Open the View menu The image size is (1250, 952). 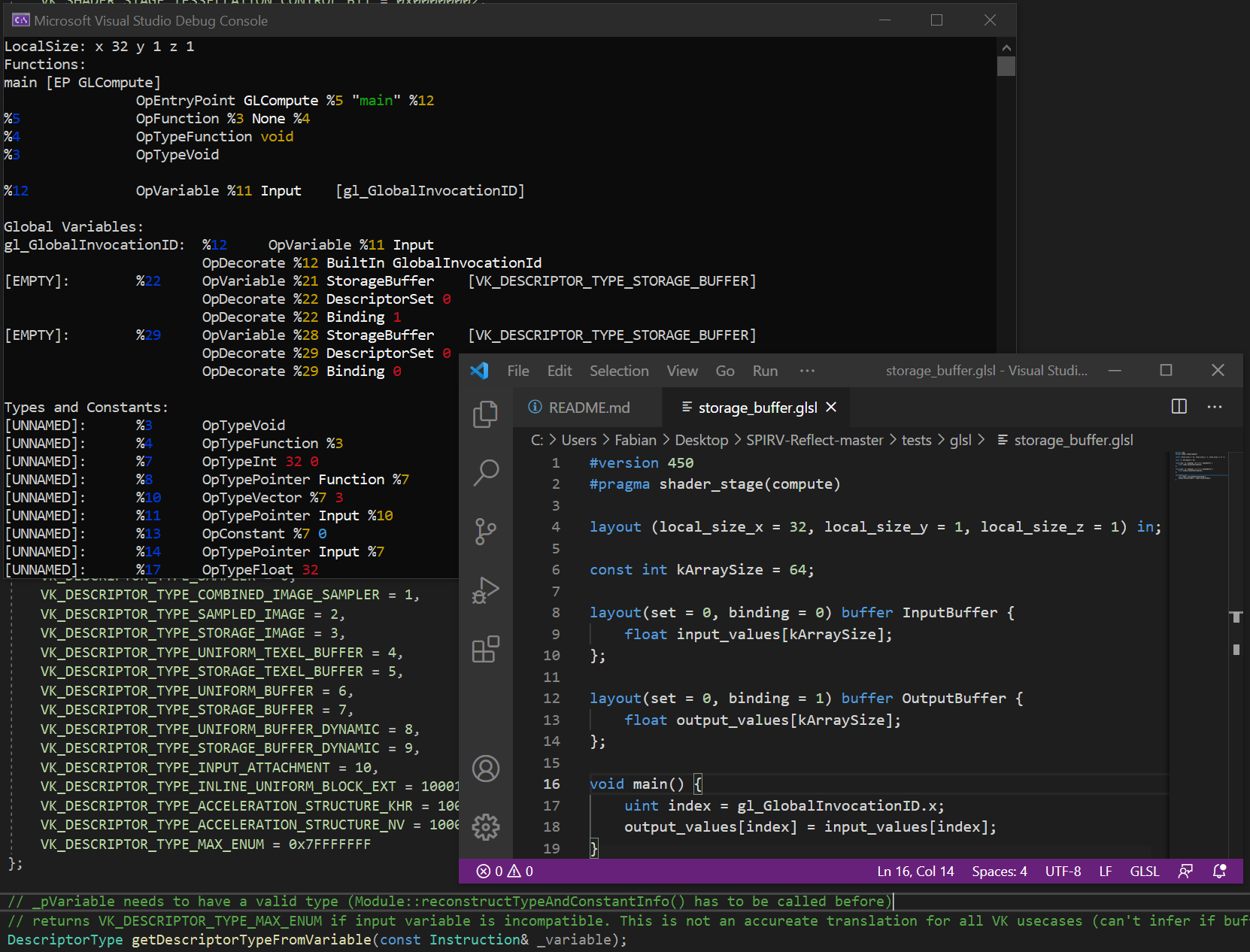pos(682,371)
